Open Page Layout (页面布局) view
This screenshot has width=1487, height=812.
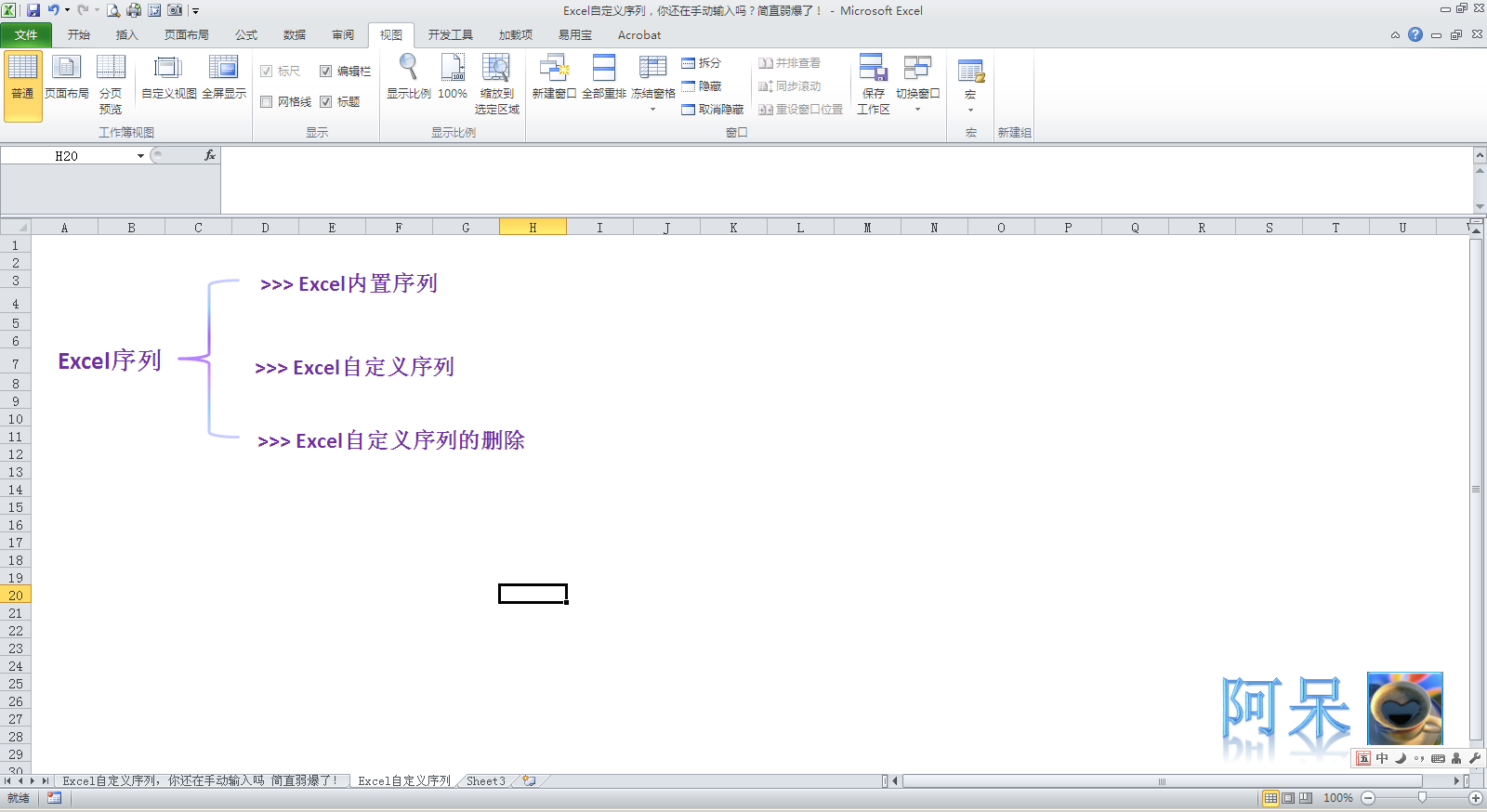click(67, 78)
